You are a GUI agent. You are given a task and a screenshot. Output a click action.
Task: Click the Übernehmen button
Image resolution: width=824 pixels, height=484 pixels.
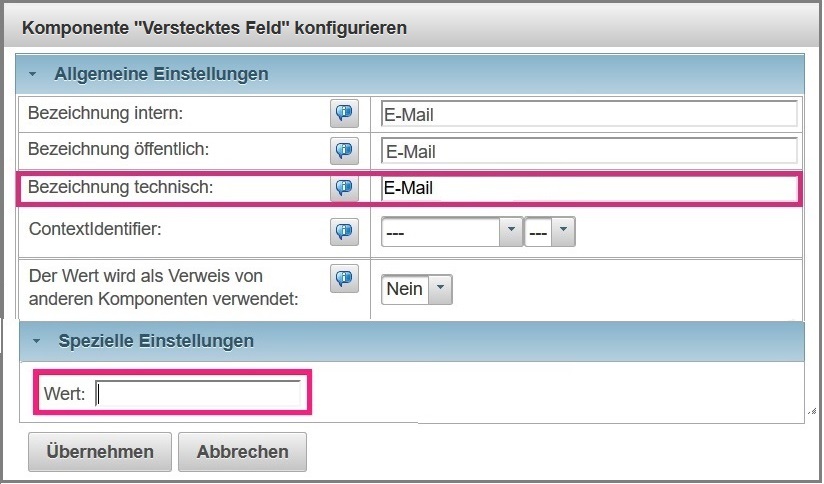point(100,451)
